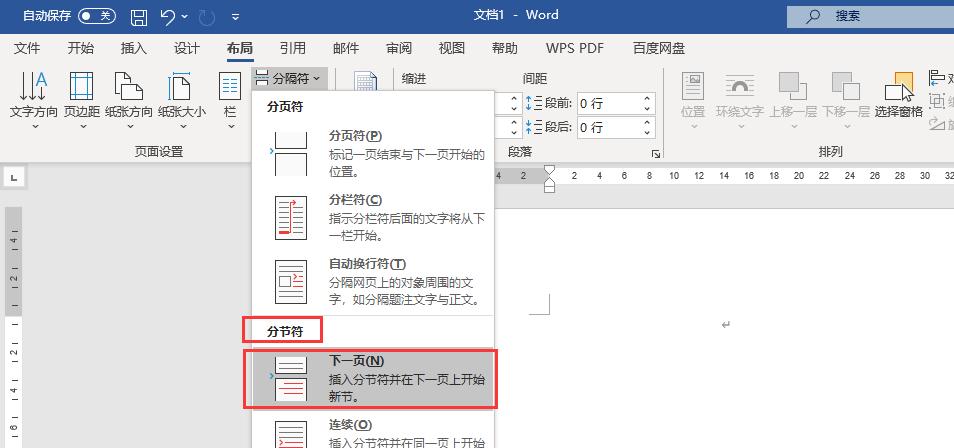The image size is (954, 448).
Task: Expand the 文字方向 dropdown chevron
Action: [x=35, y=127]
